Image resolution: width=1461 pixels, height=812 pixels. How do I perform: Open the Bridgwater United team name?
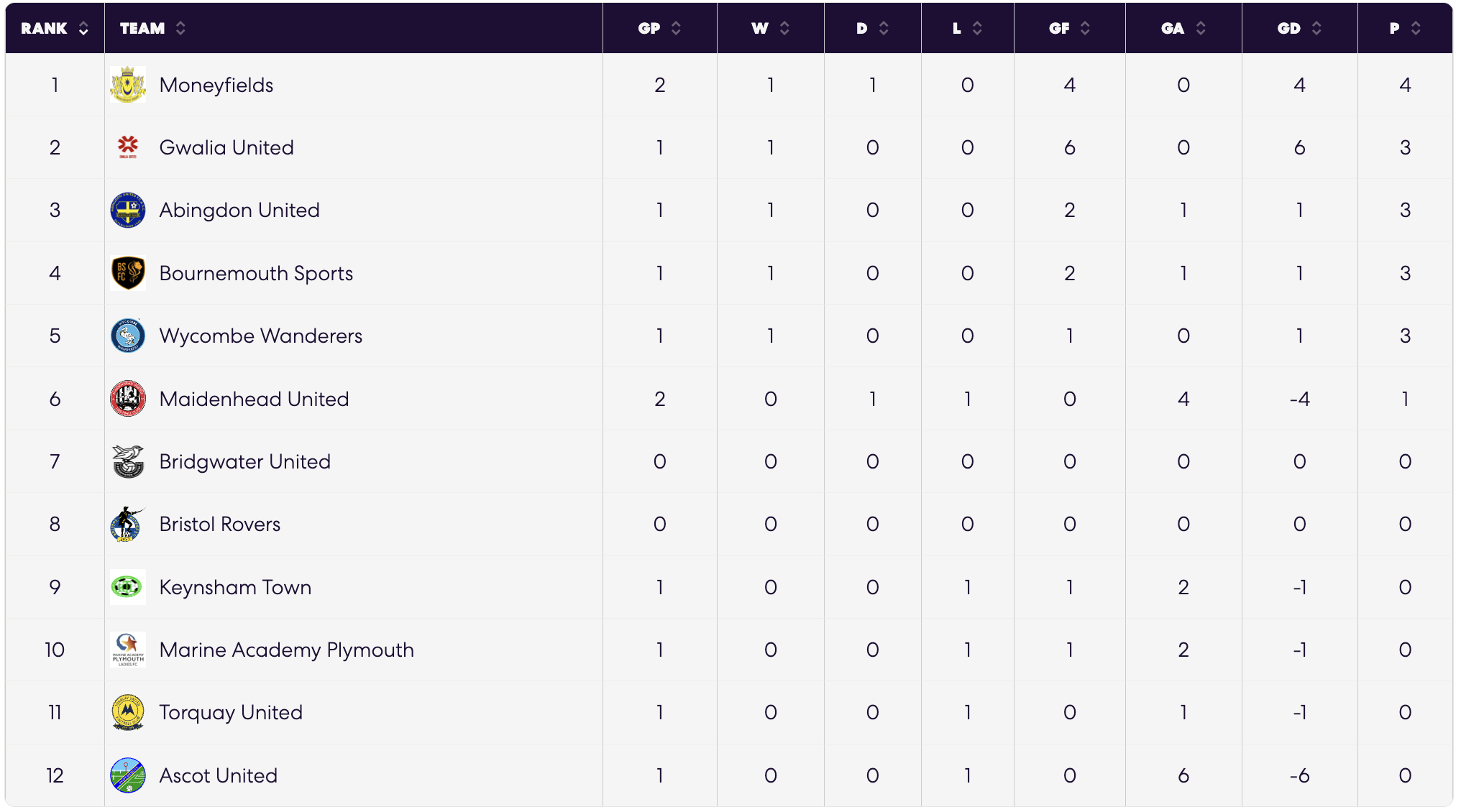coord(245,461)
